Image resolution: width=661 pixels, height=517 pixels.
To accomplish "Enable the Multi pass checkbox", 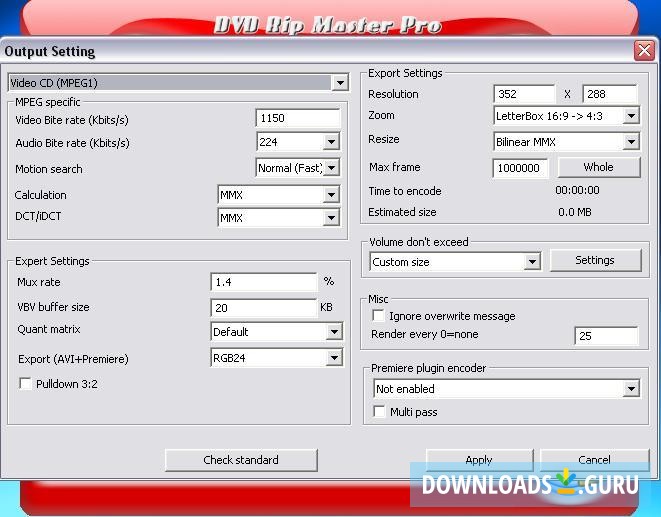I will (379, 412).
